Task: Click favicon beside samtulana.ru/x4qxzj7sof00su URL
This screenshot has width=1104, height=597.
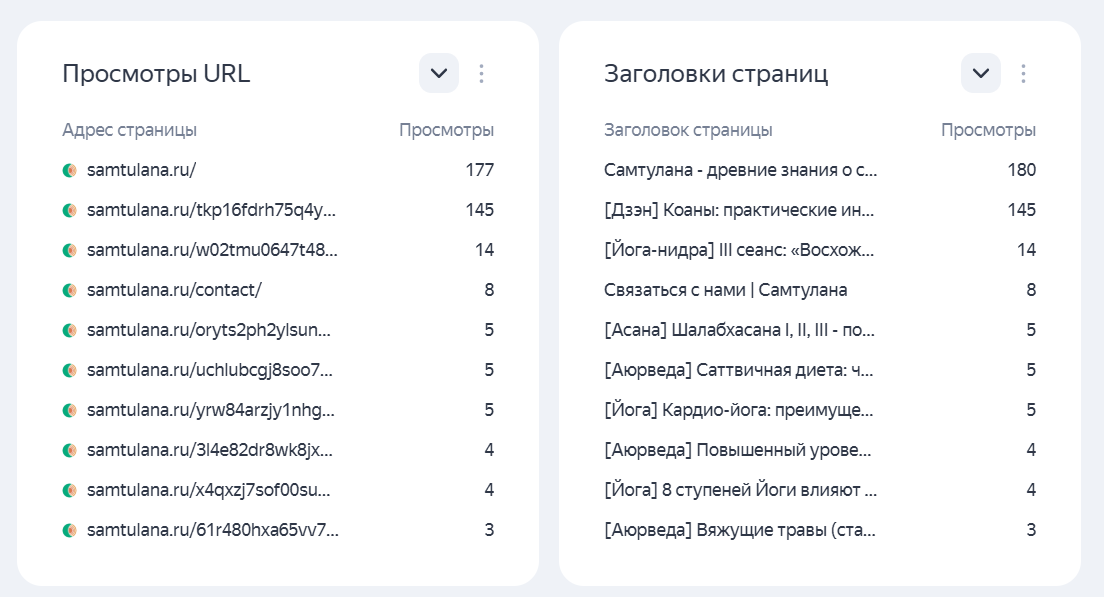Action: point(70,490)
